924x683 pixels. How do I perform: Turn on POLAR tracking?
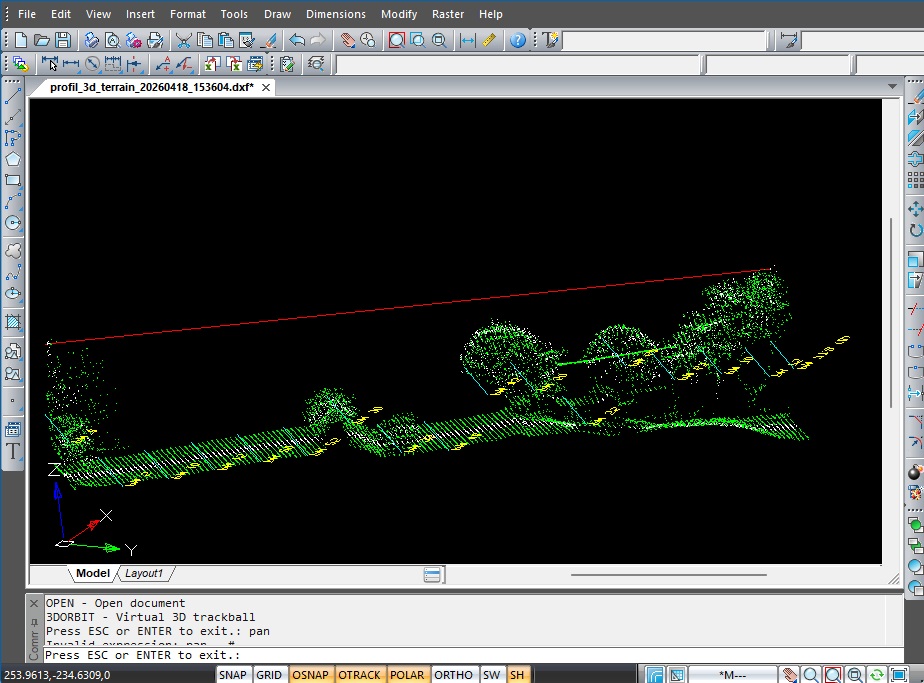pyautogui.click(x=406, y=675)
